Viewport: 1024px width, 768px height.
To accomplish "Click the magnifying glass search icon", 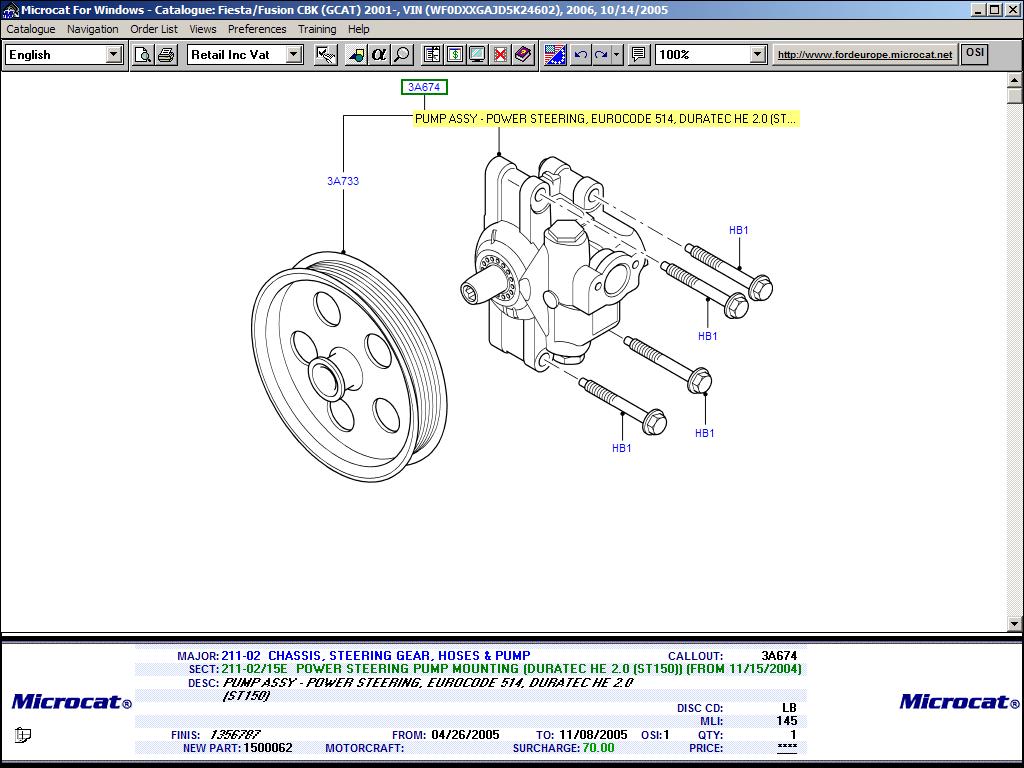I will pos(402,55).
